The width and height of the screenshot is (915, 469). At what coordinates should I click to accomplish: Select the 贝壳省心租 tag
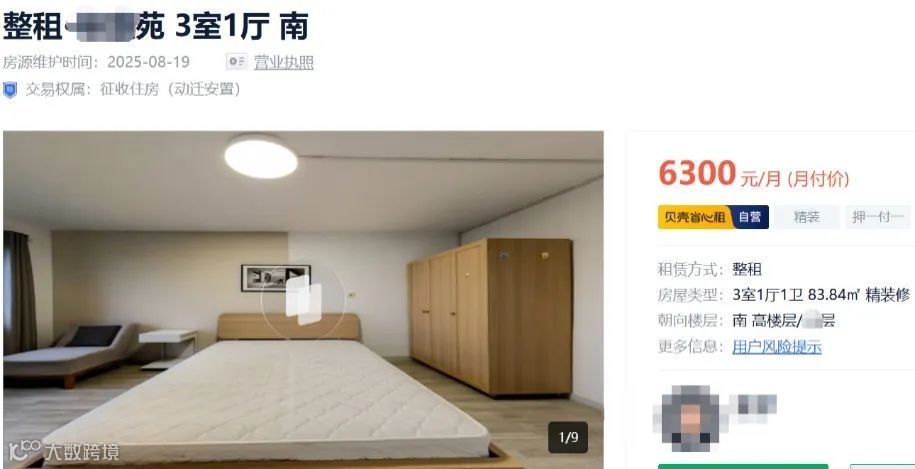point(694,217)
